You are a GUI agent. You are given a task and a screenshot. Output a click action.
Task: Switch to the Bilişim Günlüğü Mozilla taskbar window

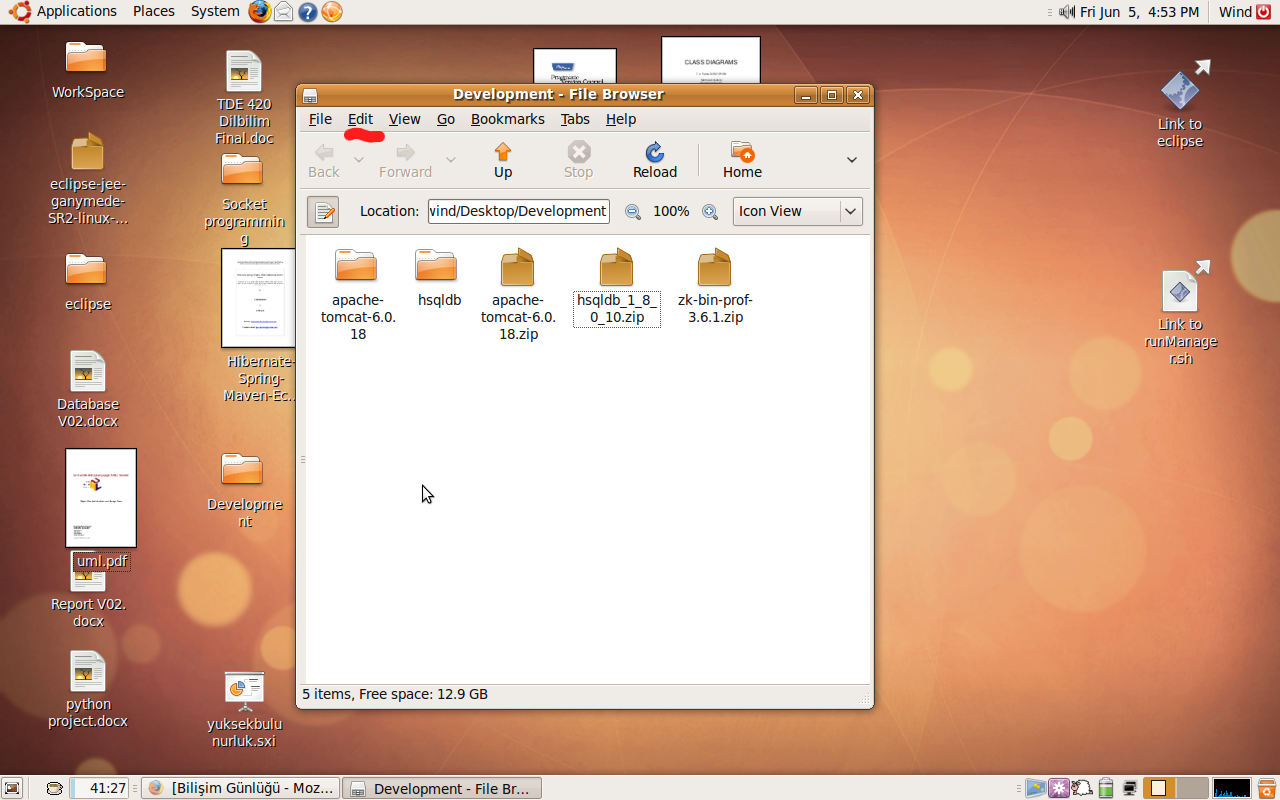240,788
